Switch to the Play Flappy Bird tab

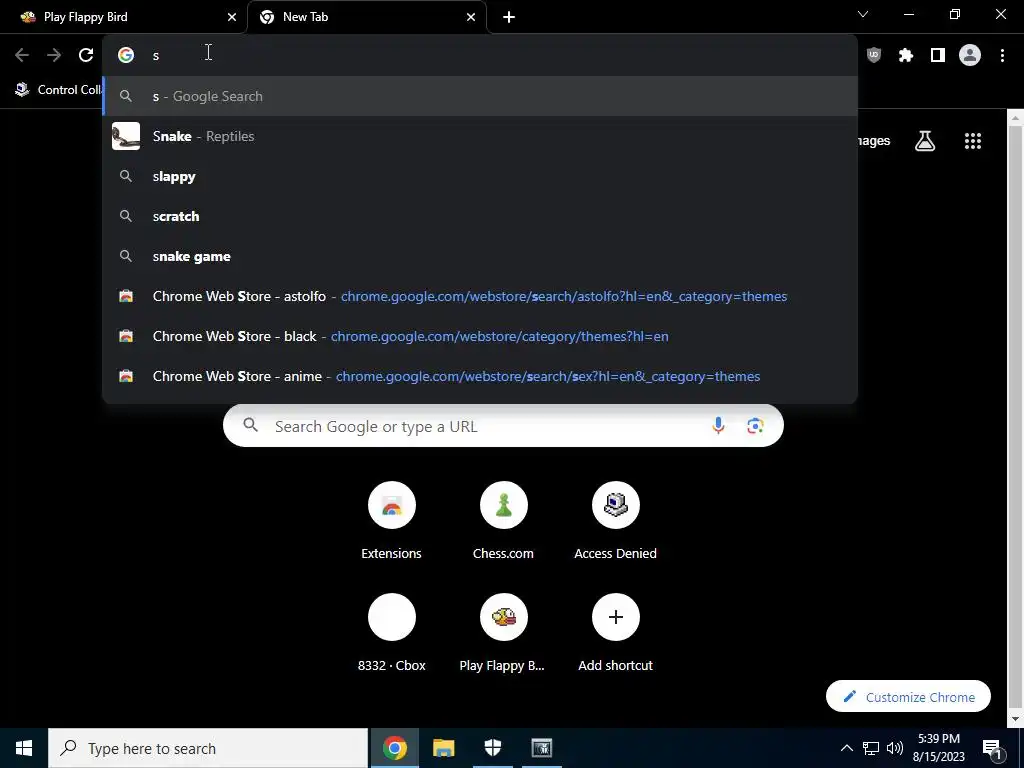pos(123,17)
